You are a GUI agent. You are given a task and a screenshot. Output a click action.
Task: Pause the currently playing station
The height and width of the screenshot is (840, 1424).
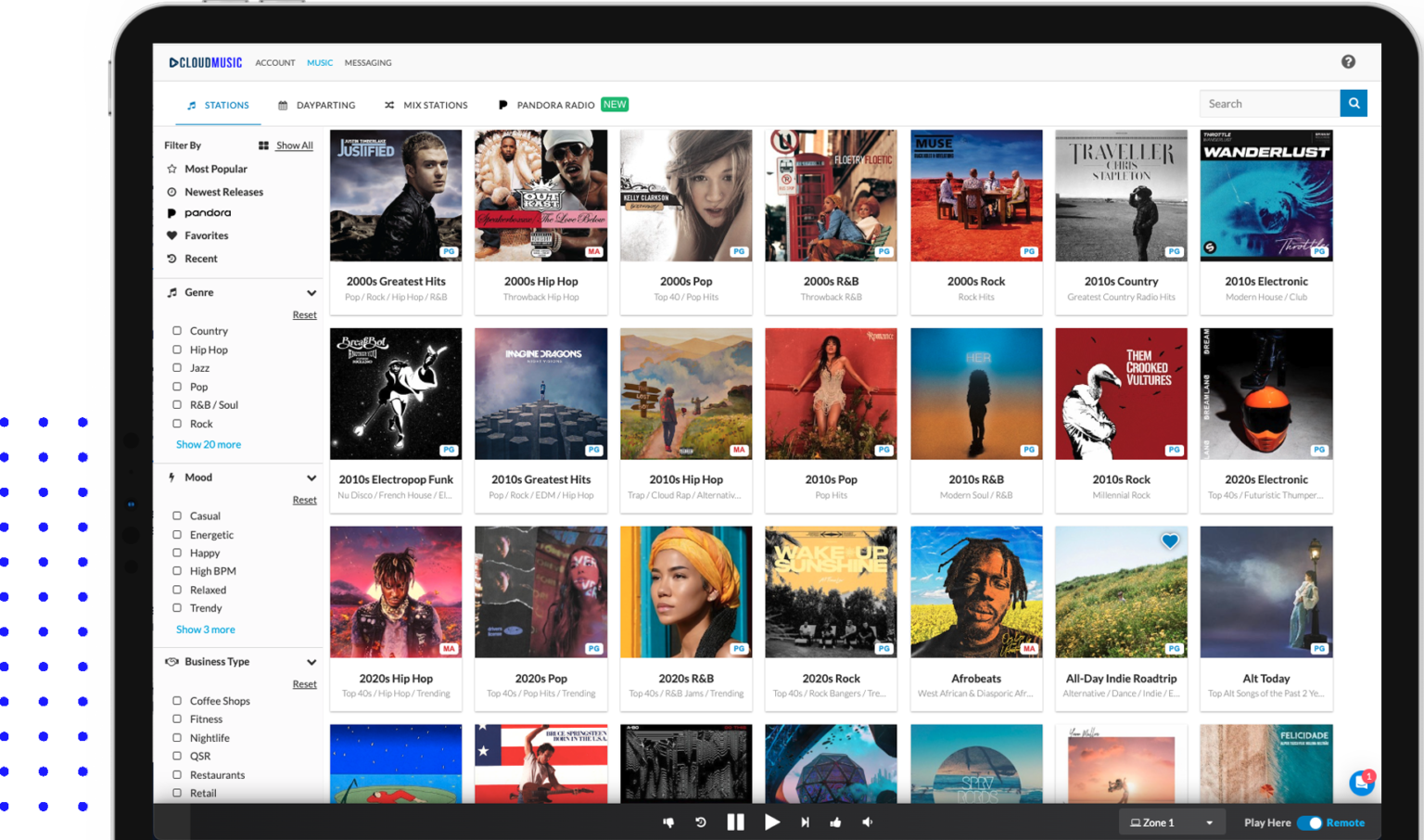[x=735, y=821]
